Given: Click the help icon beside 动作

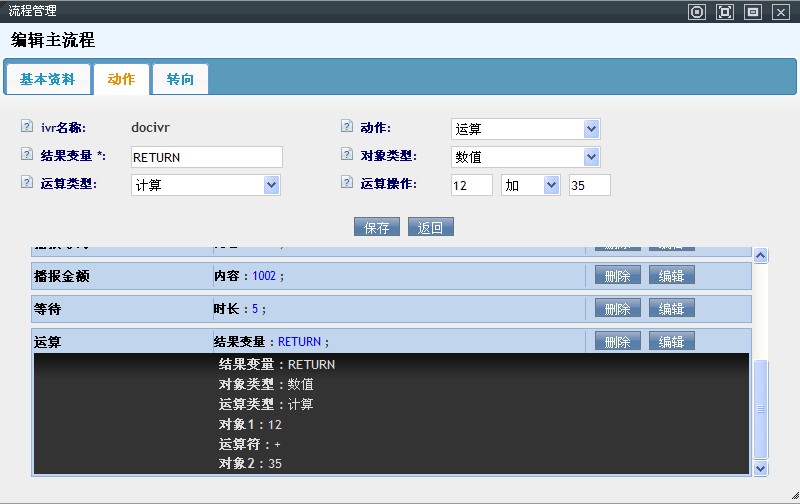Looking at the screenshot, I should tap(347, 127).
